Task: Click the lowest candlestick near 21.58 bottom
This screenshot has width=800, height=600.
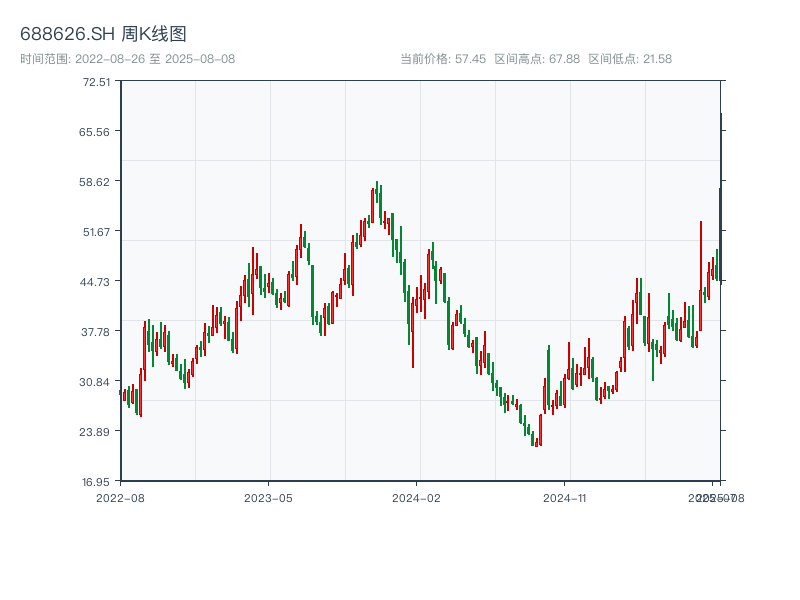Action: tap(537, 442)
